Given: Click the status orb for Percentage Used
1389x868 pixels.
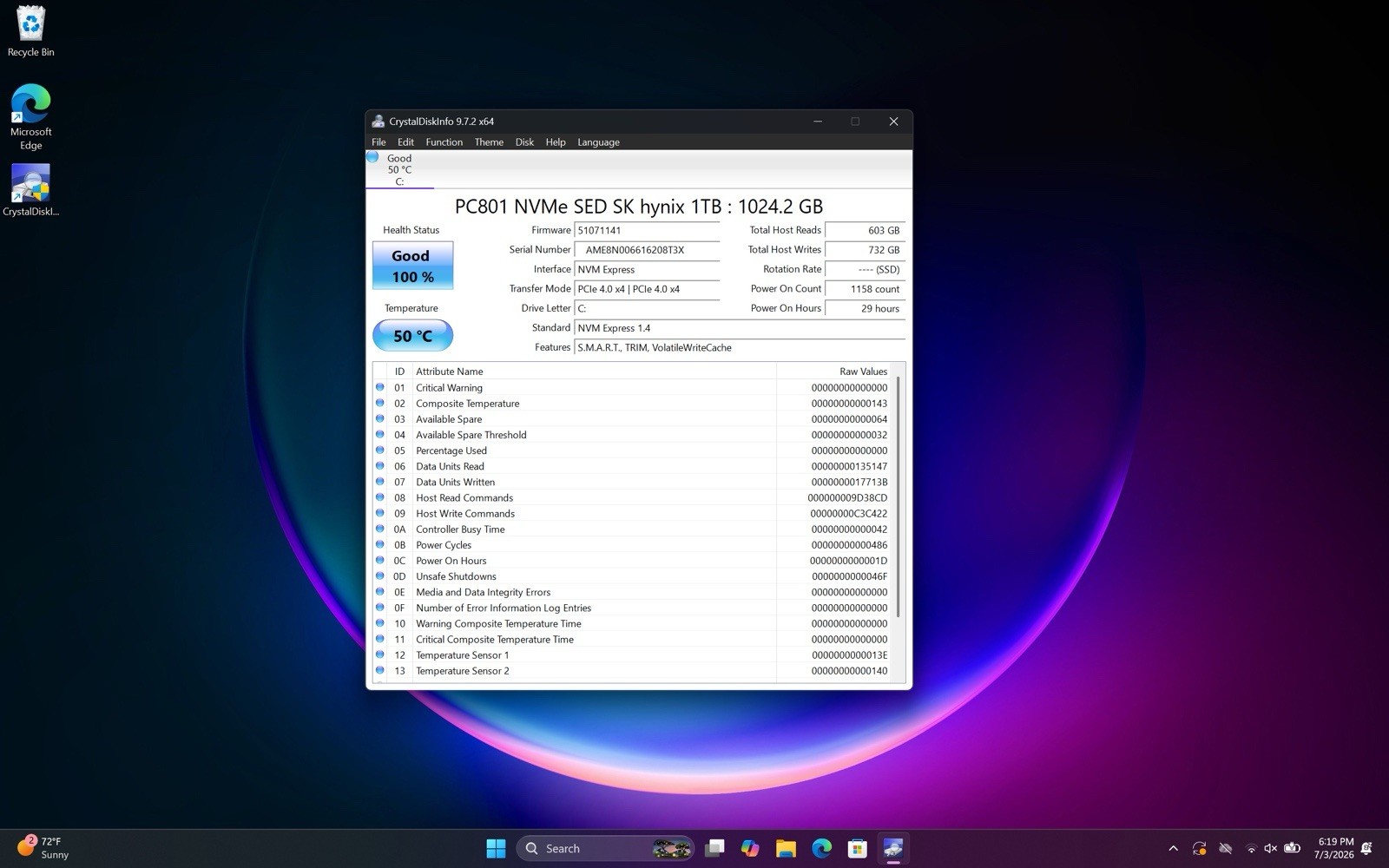Looking at the screenshot, I should [x=380, y=450].
